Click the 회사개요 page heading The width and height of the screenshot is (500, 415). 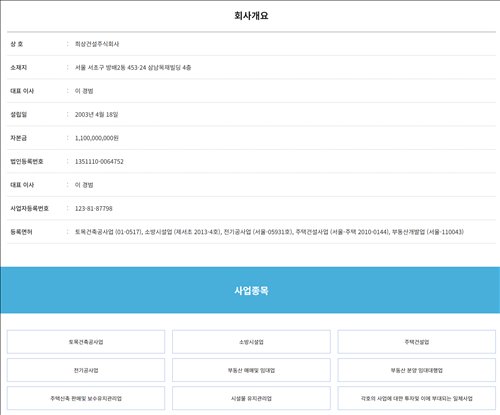click(251, 16)
